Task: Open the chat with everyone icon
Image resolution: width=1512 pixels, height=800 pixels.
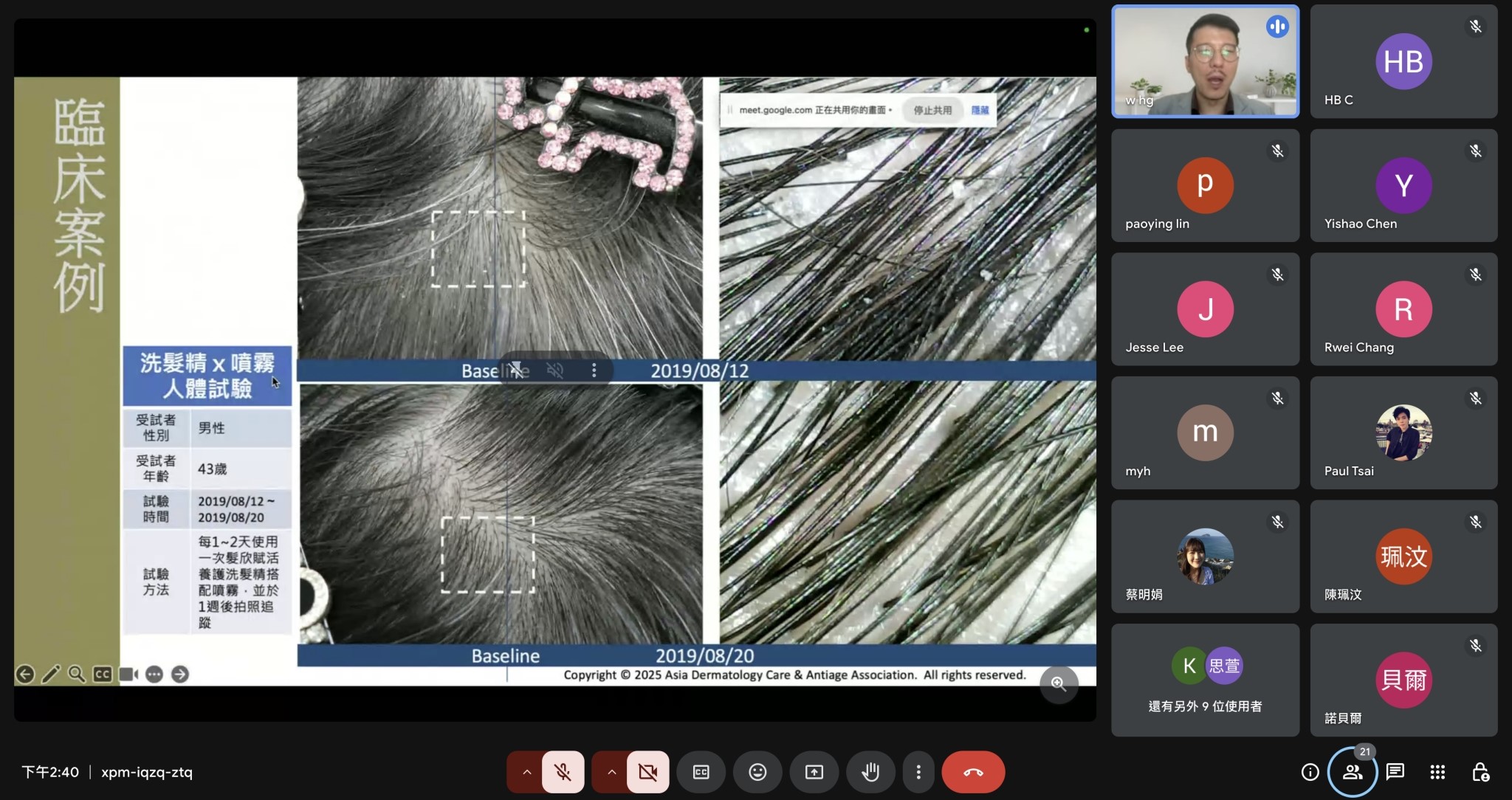Action: tap(1395, 772)
